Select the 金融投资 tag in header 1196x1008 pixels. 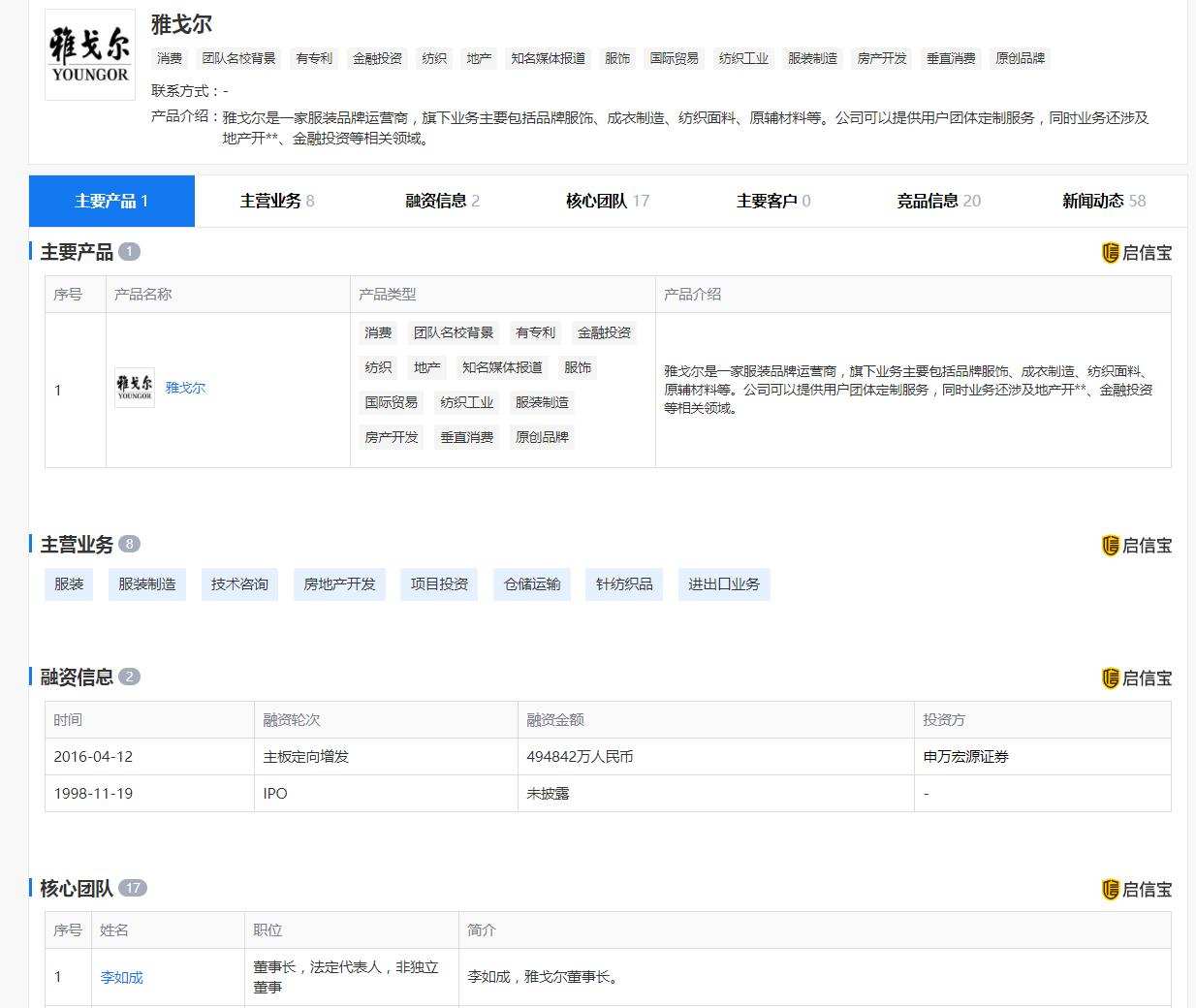click(377, 58)
